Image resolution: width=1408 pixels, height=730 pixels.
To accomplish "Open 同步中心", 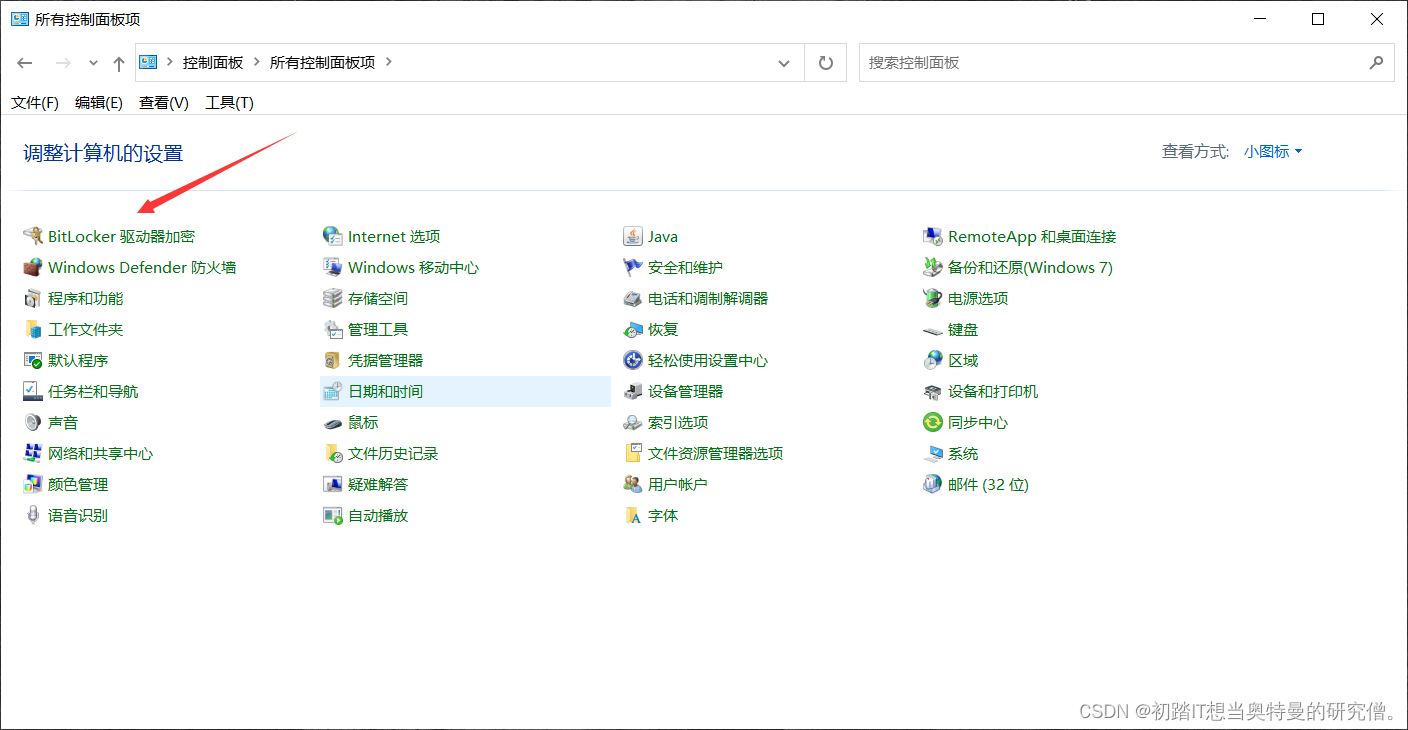I will click(978, 423).
